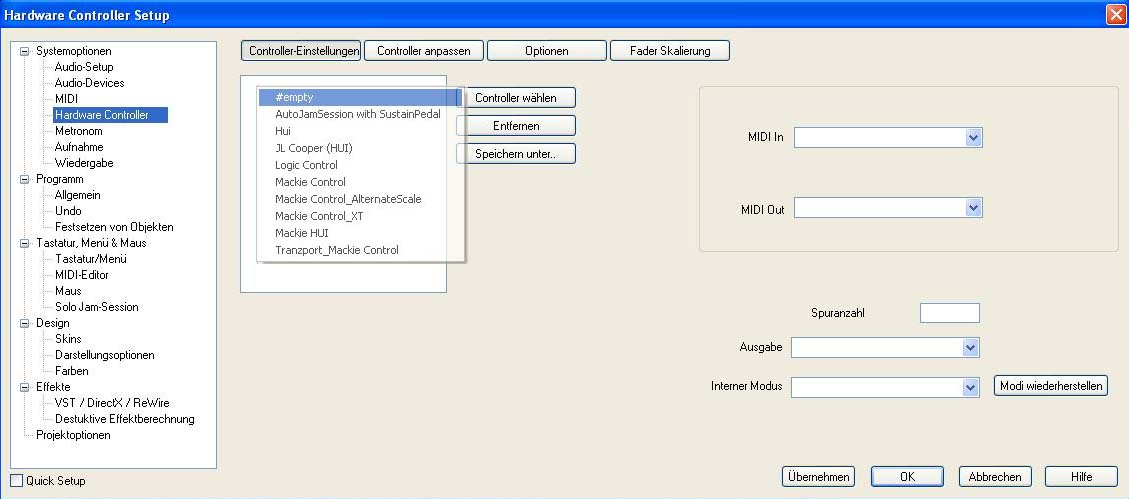This screenshot has height=499, width=1129.
Task: Collapse the Effekte tree node
Action: 26,387
